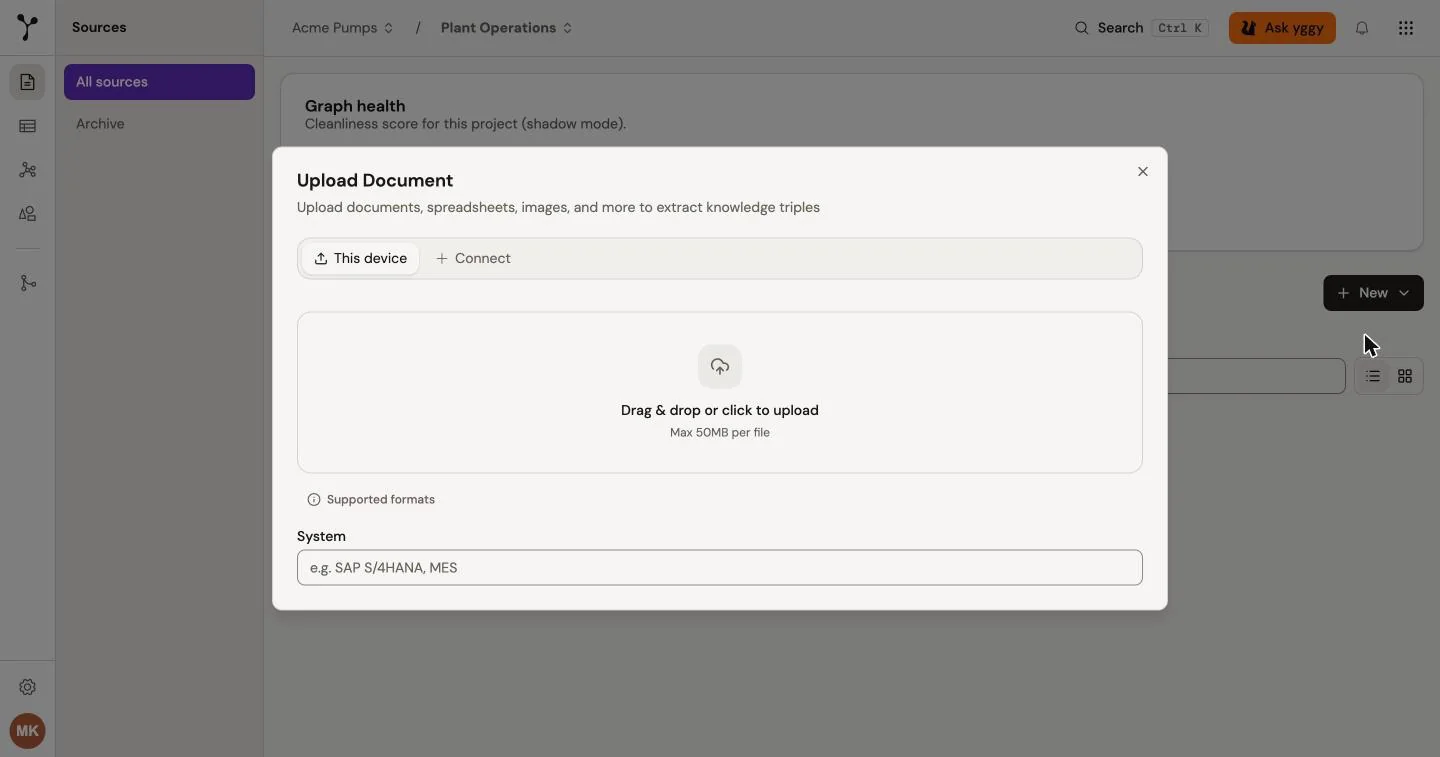The width and height of the screenshot is (1440, 757).
Task: Click the System input field
Action: click(720, 568)
